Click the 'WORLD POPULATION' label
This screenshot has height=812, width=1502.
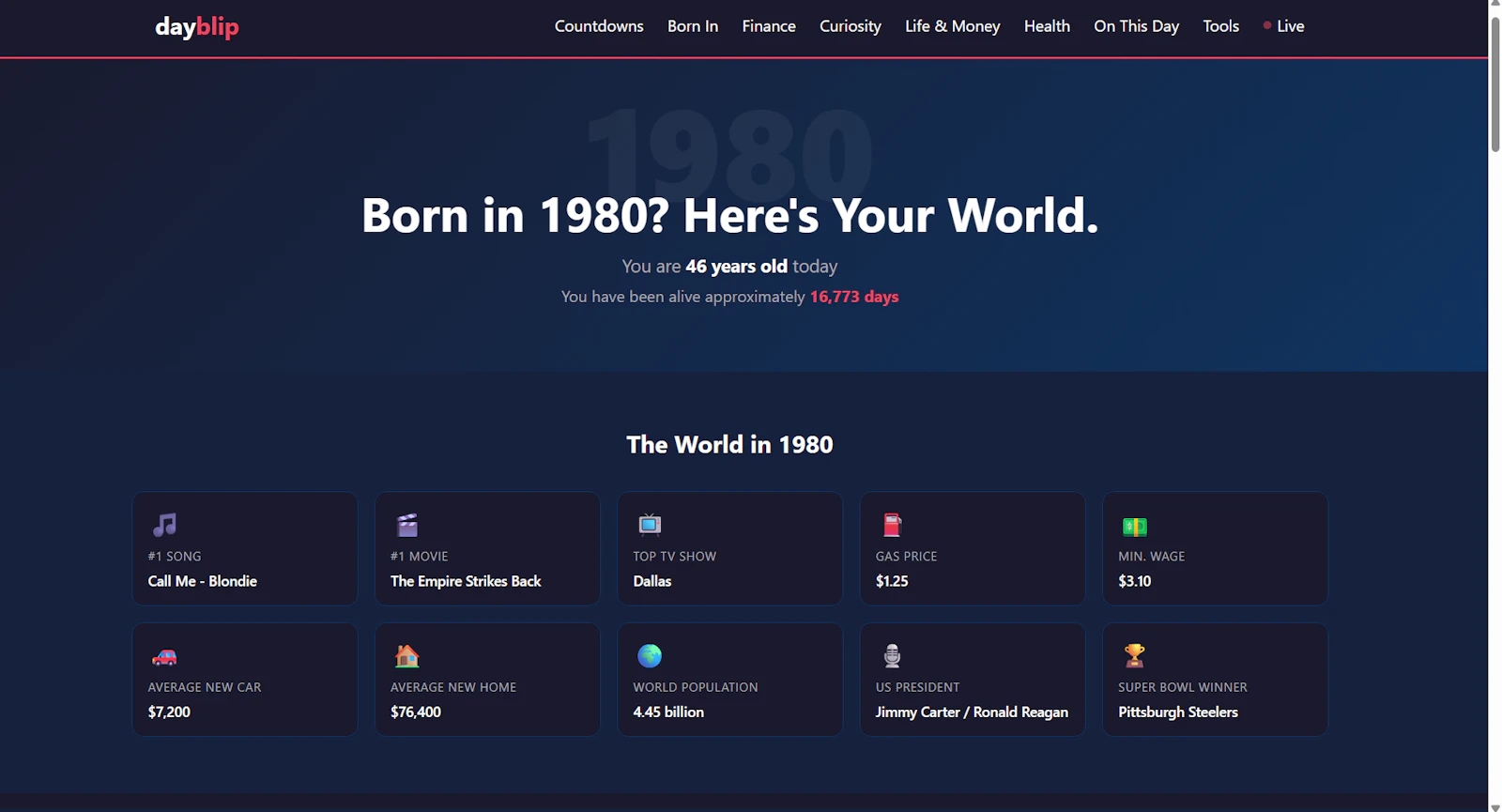click(696, 687)
